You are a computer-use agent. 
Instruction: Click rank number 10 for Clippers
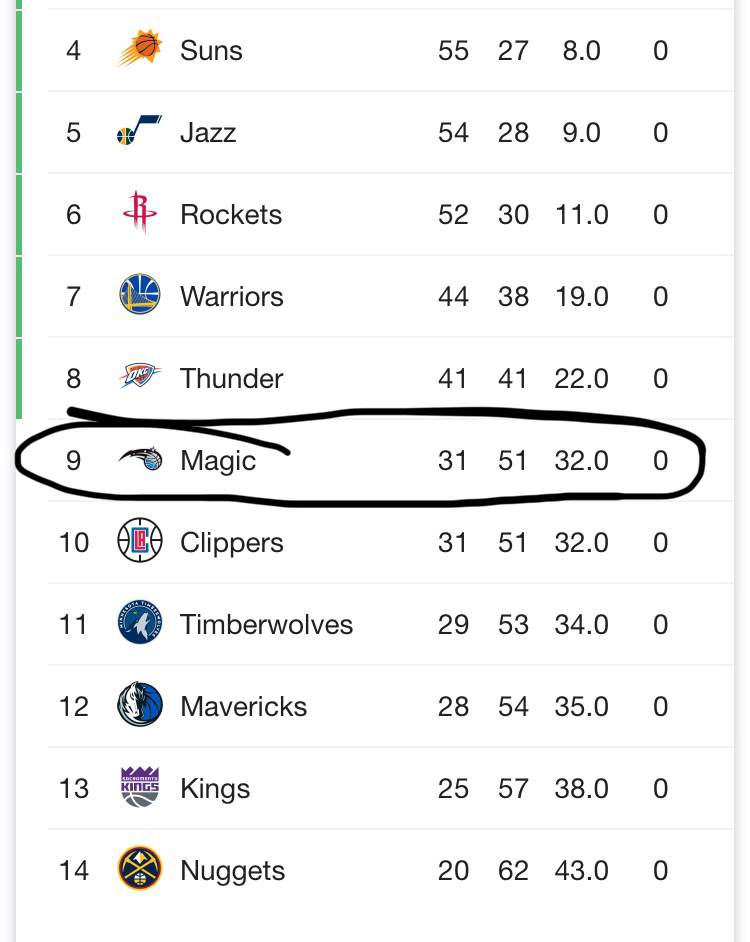coord(74,543)
